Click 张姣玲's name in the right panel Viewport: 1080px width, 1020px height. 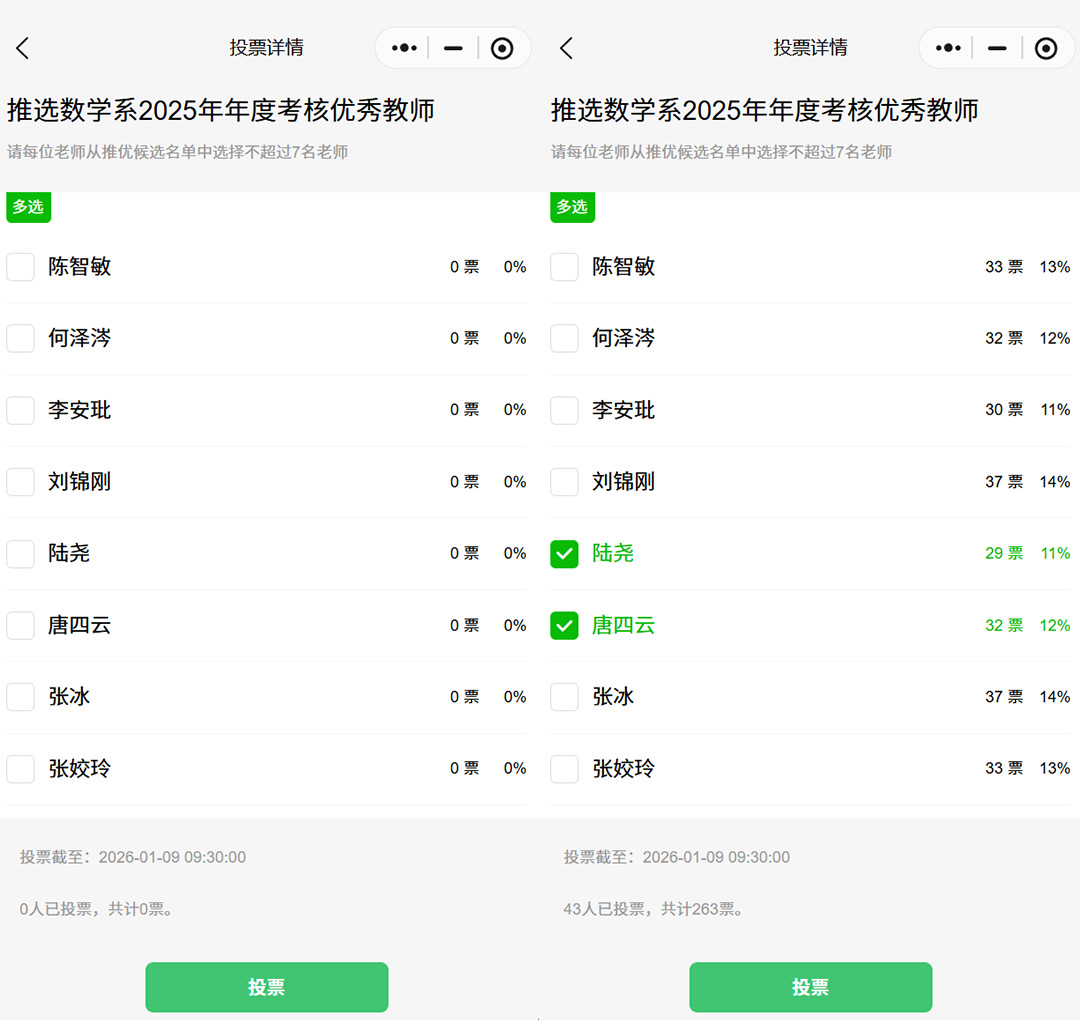(623, 769)
